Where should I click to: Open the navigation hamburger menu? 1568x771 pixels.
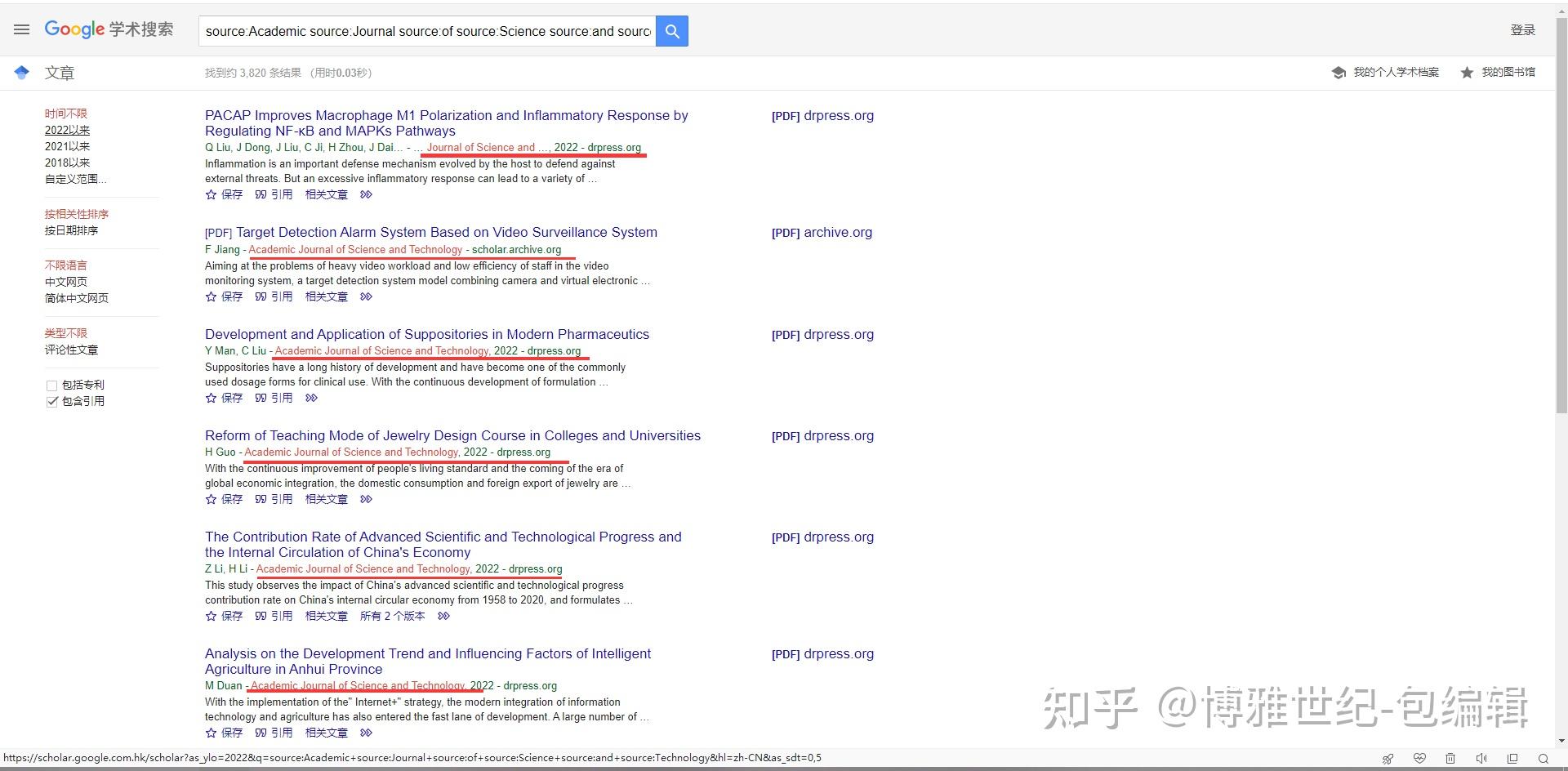pos(21,29)
